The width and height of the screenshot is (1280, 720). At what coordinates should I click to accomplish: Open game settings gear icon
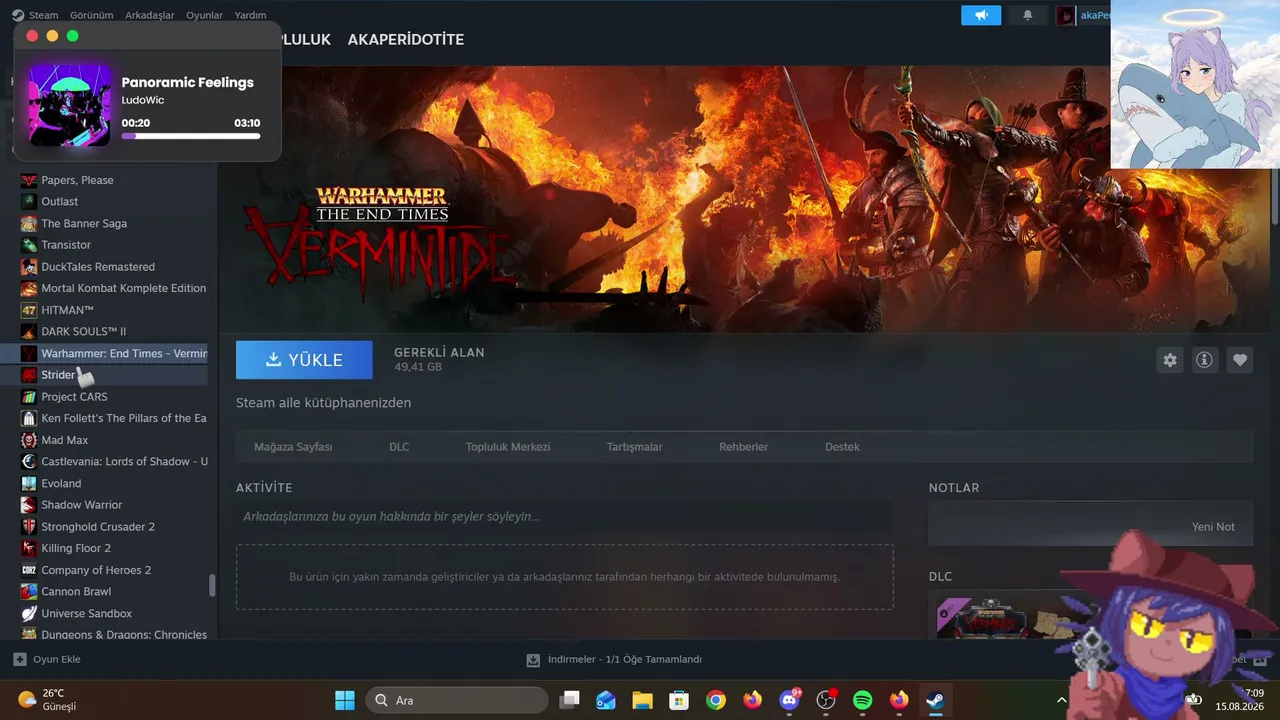[1170, 360]
